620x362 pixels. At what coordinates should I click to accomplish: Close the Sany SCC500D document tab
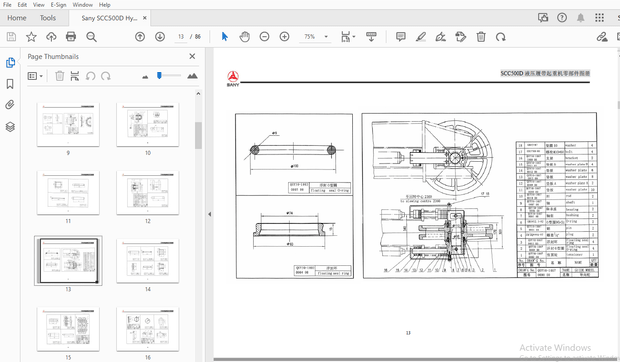click(145, 18)
